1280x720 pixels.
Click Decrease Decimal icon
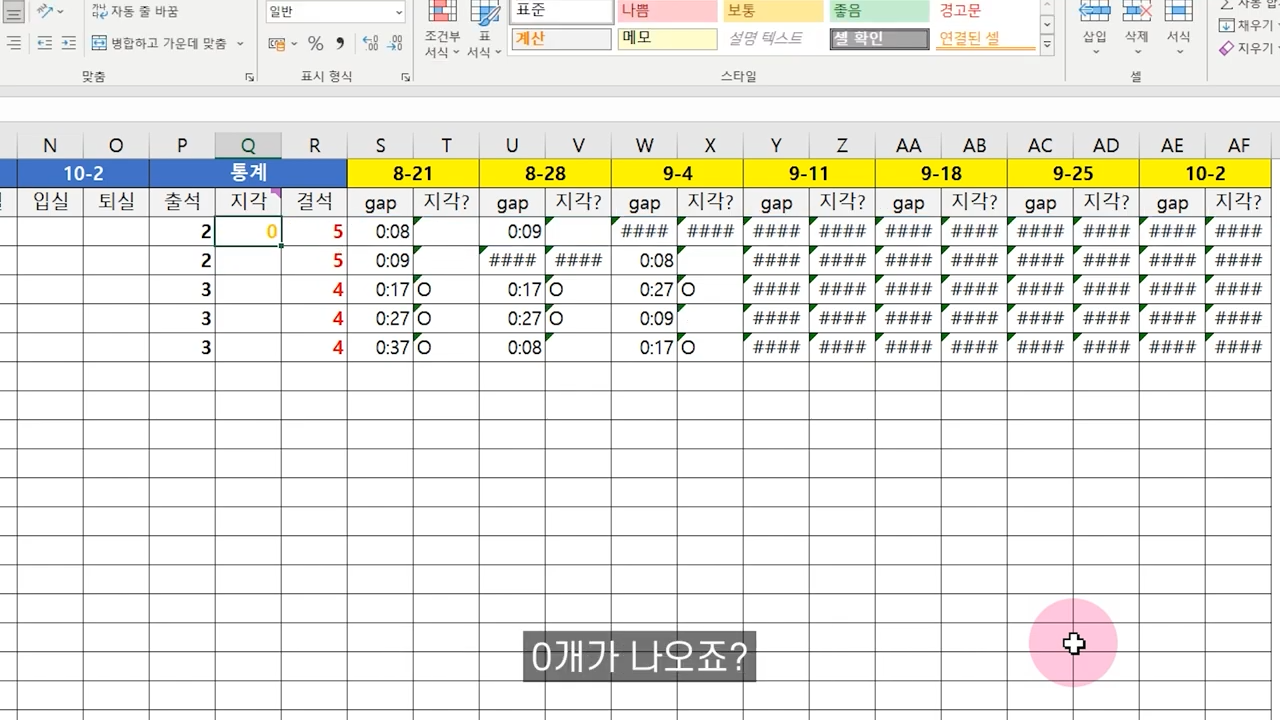click(x=395, y=44)
